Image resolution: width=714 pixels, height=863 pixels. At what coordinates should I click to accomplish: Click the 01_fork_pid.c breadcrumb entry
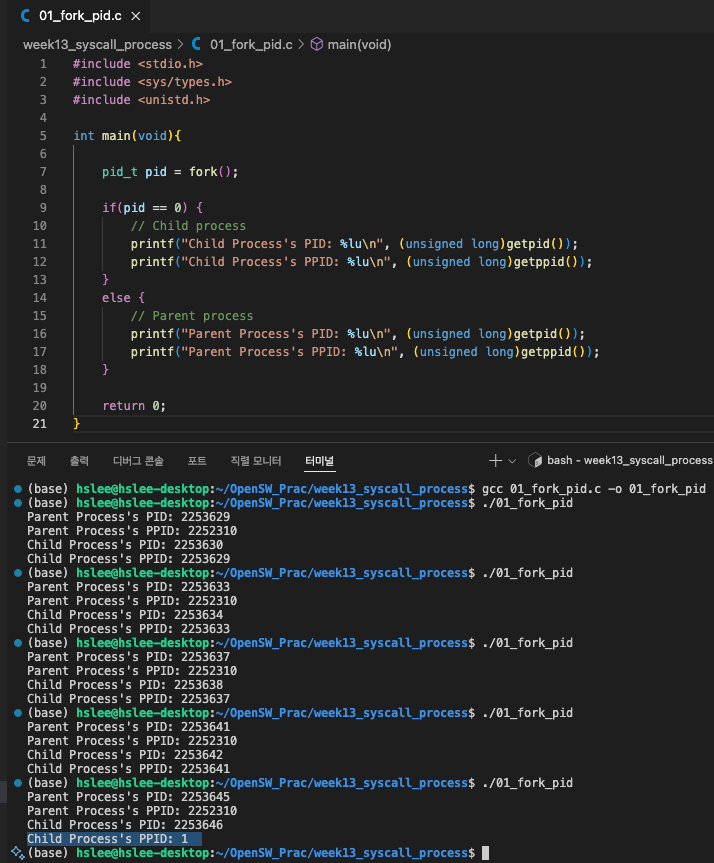click(x=251, y=45)
